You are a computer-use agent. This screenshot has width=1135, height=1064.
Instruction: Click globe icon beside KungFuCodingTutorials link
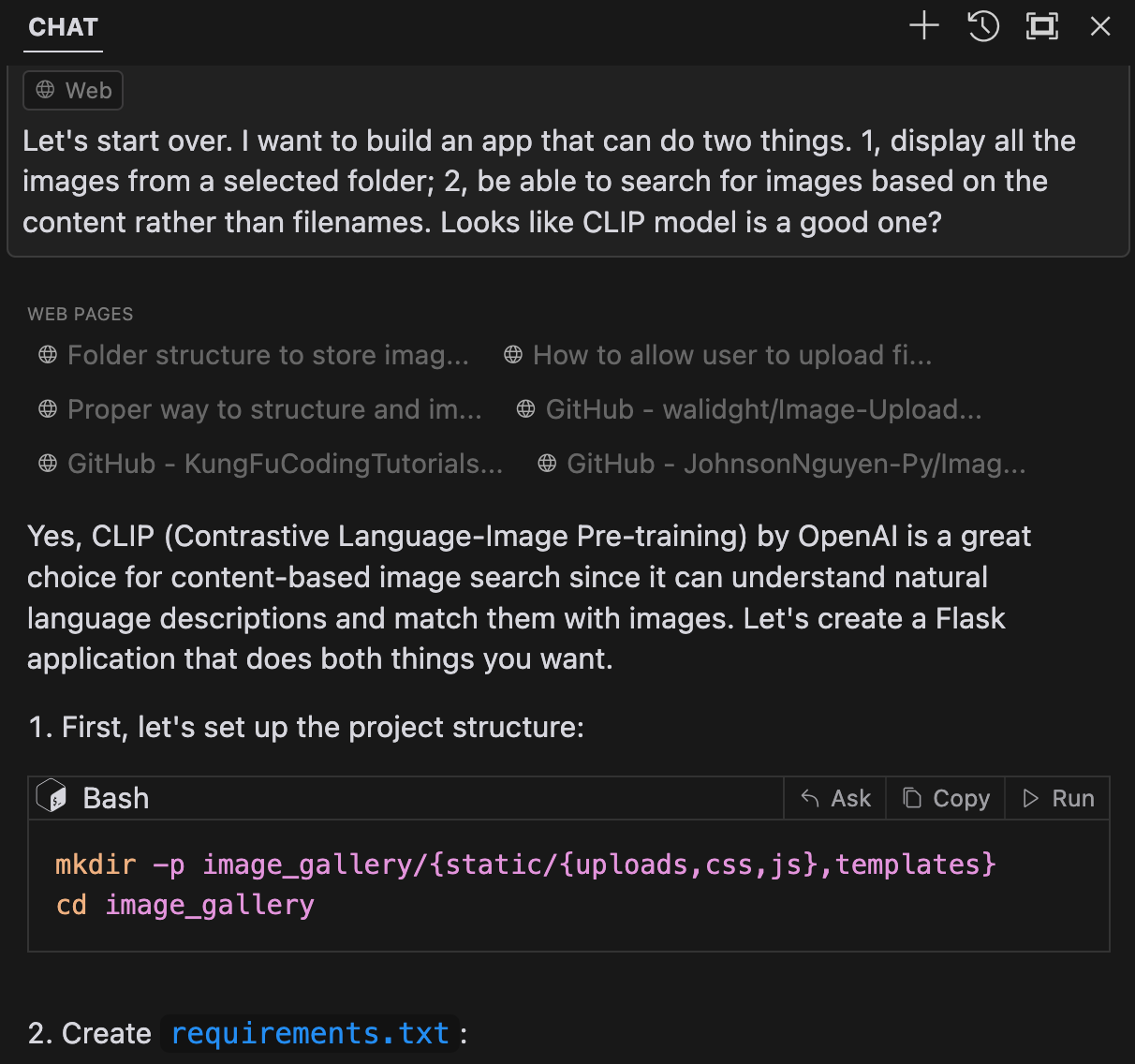(48, 464)
